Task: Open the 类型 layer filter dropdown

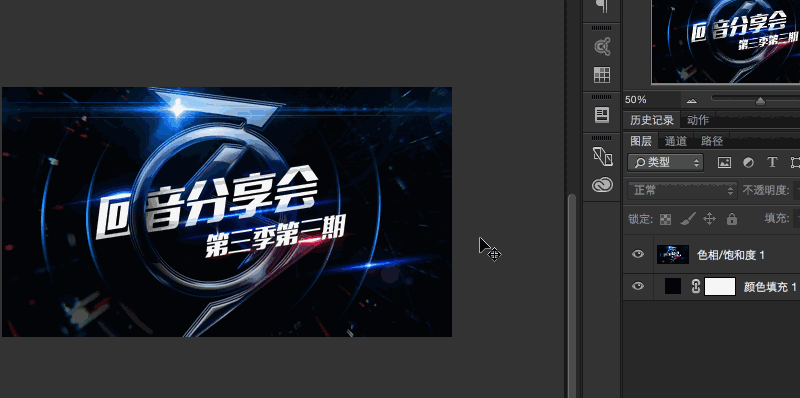Action: point(665,163)
